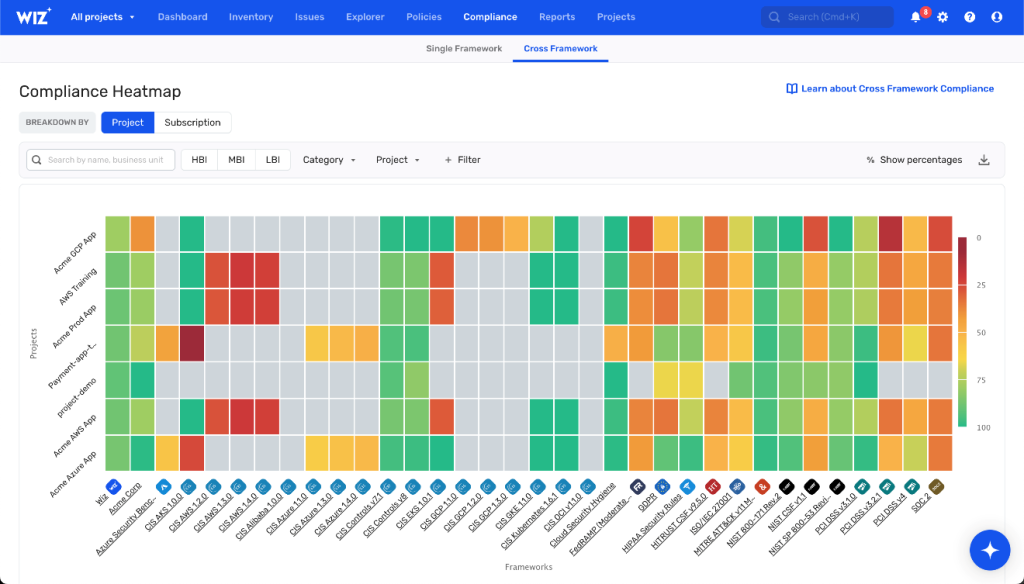Image resolution: width=1024 pixels, height=584 pixels.
Task: Focus the global Search (Cmd+K) field
Action: pyautogui.click(x=827, y=17)
